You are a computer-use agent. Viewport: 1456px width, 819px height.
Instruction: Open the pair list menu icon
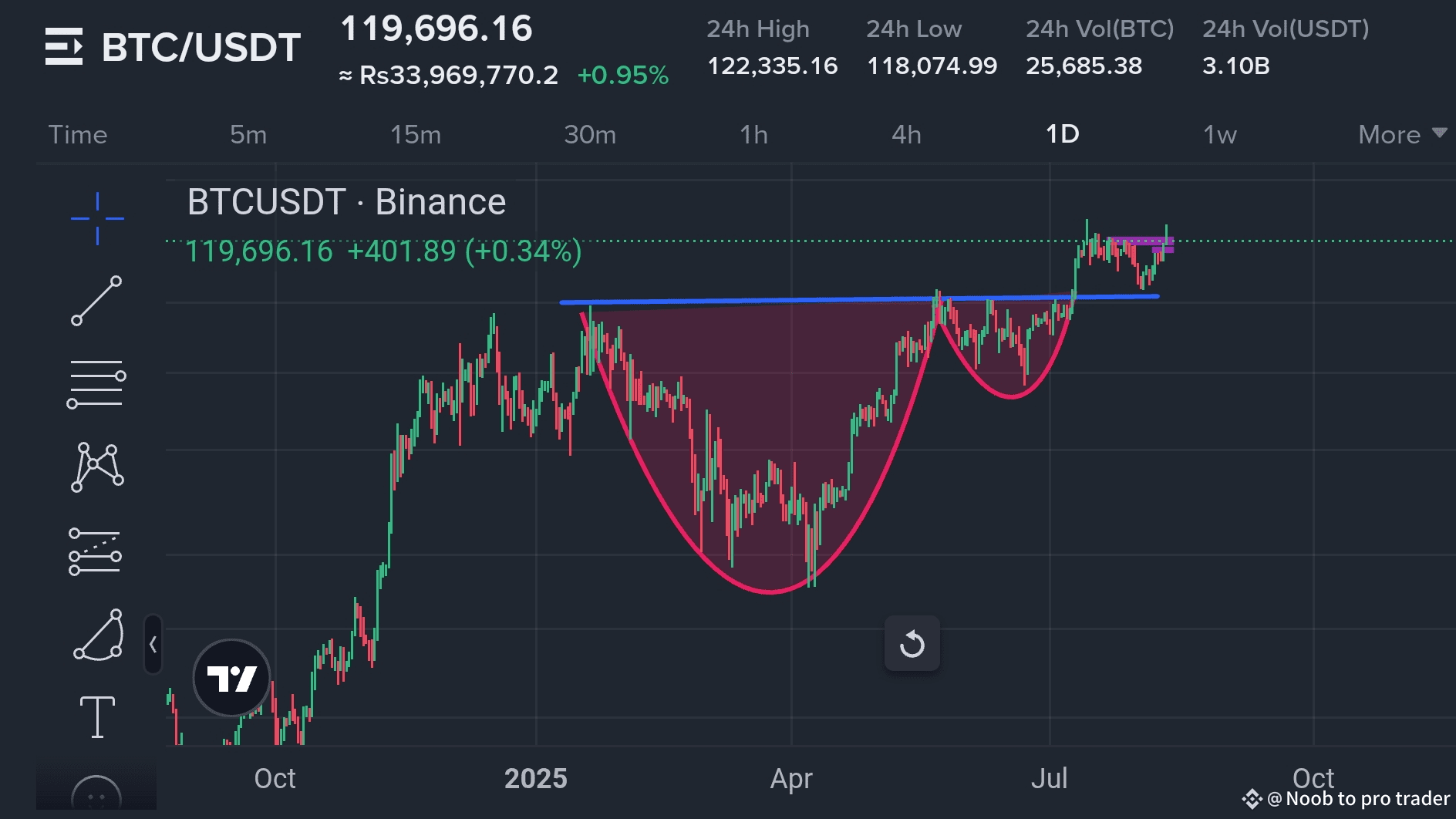tap(63, 46)
